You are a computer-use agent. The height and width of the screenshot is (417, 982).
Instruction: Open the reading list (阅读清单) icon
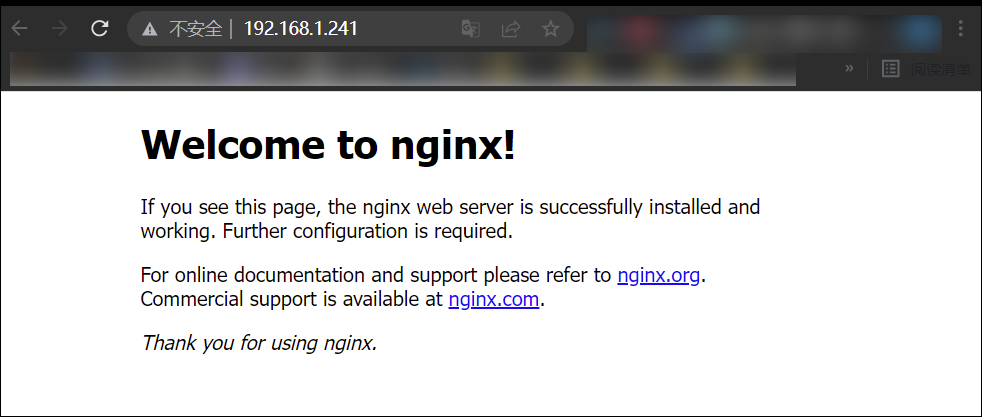pos(891,69)
